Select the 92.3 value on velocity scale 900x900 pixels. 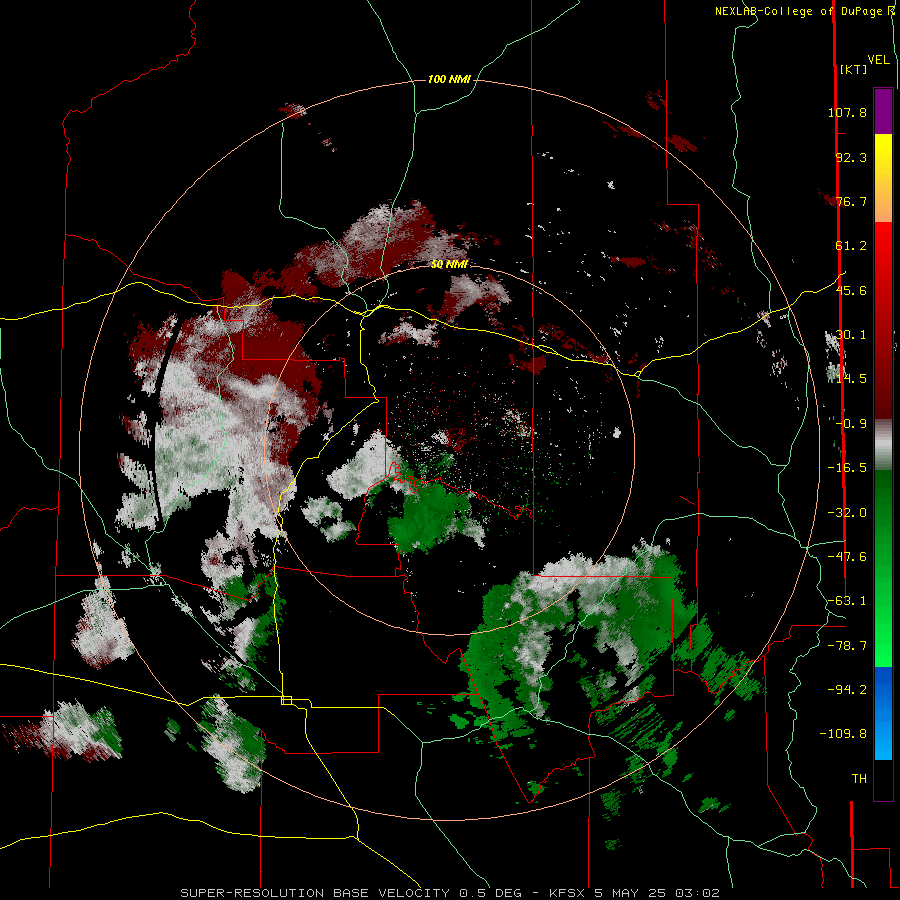851,157
